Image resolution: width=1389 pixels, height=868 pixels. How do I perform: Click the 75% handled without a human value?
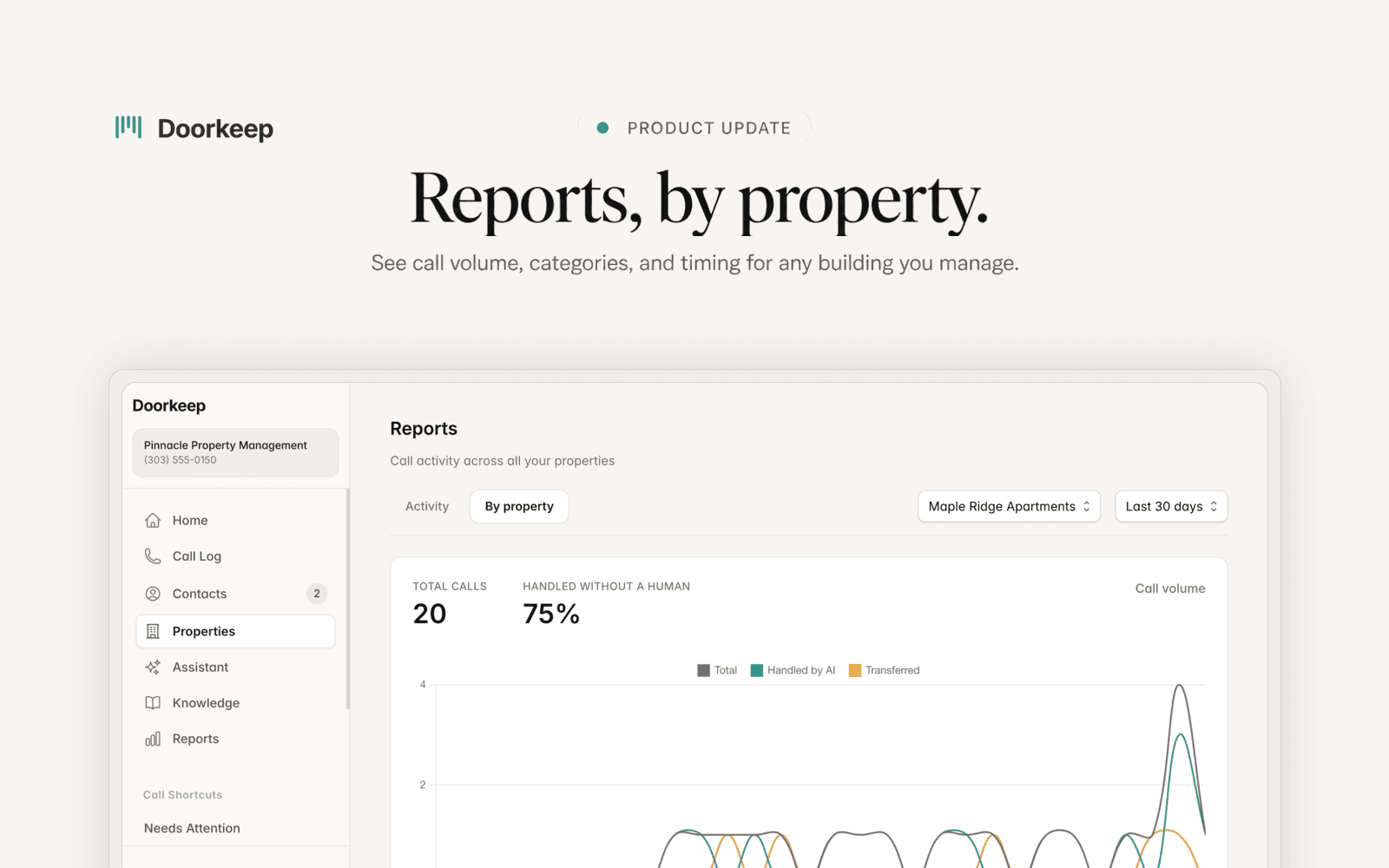[551, 615]
